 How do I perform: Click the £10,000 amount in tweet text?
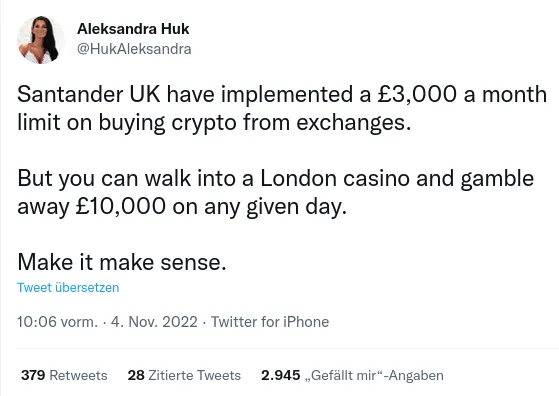pyautogui.click(x=120, y=206)
